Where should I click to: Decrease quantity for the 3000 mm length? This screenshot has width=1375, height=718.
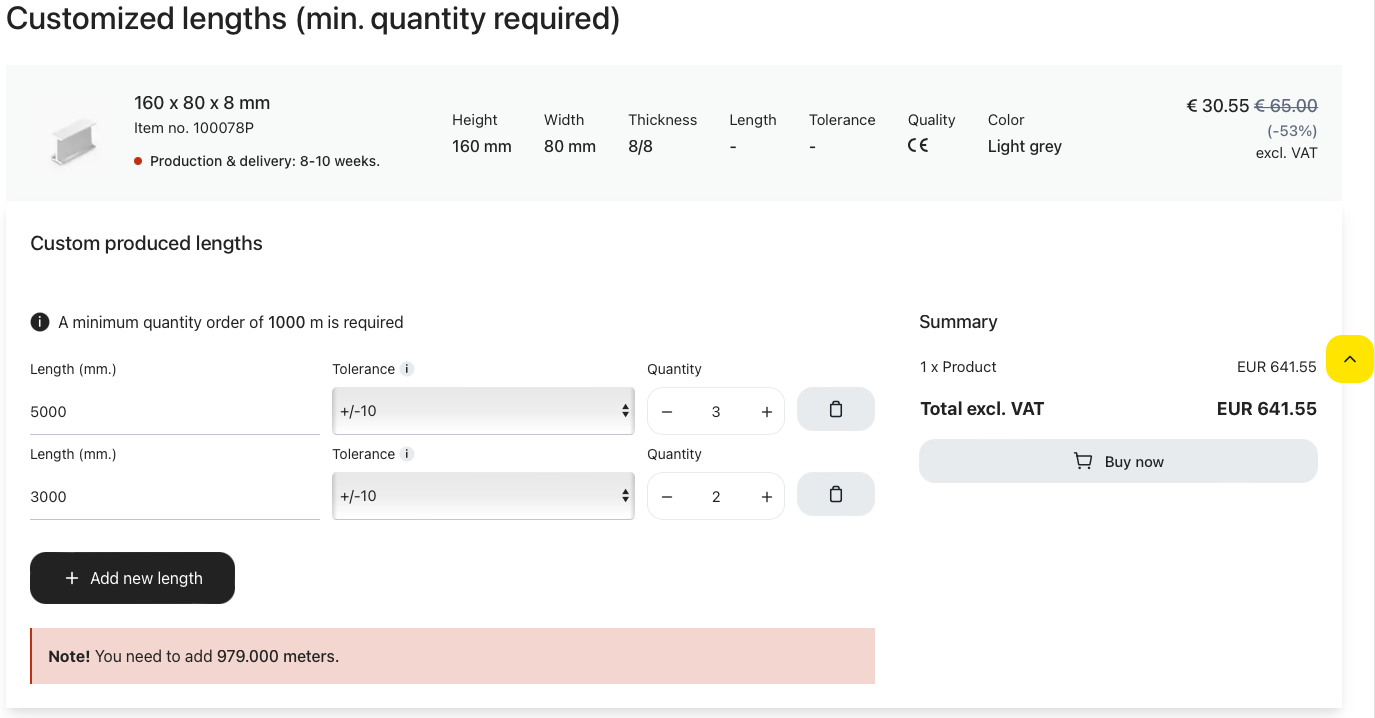coord(667,497)
